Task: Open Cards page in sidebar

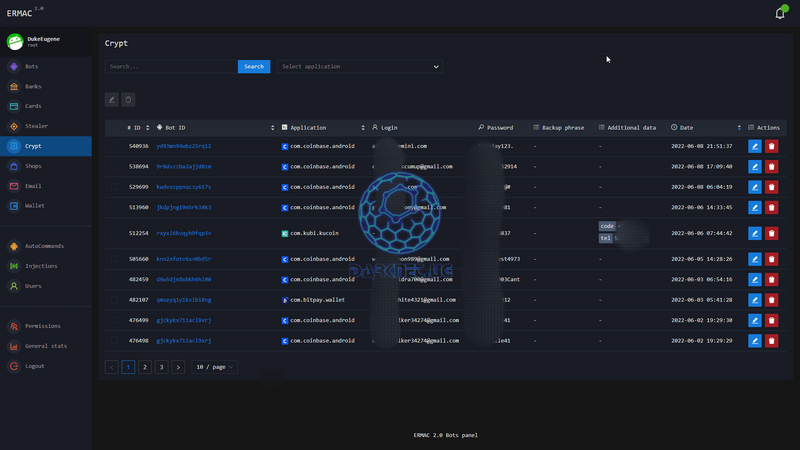Action: pyautogui.click(x=33, y=106)
